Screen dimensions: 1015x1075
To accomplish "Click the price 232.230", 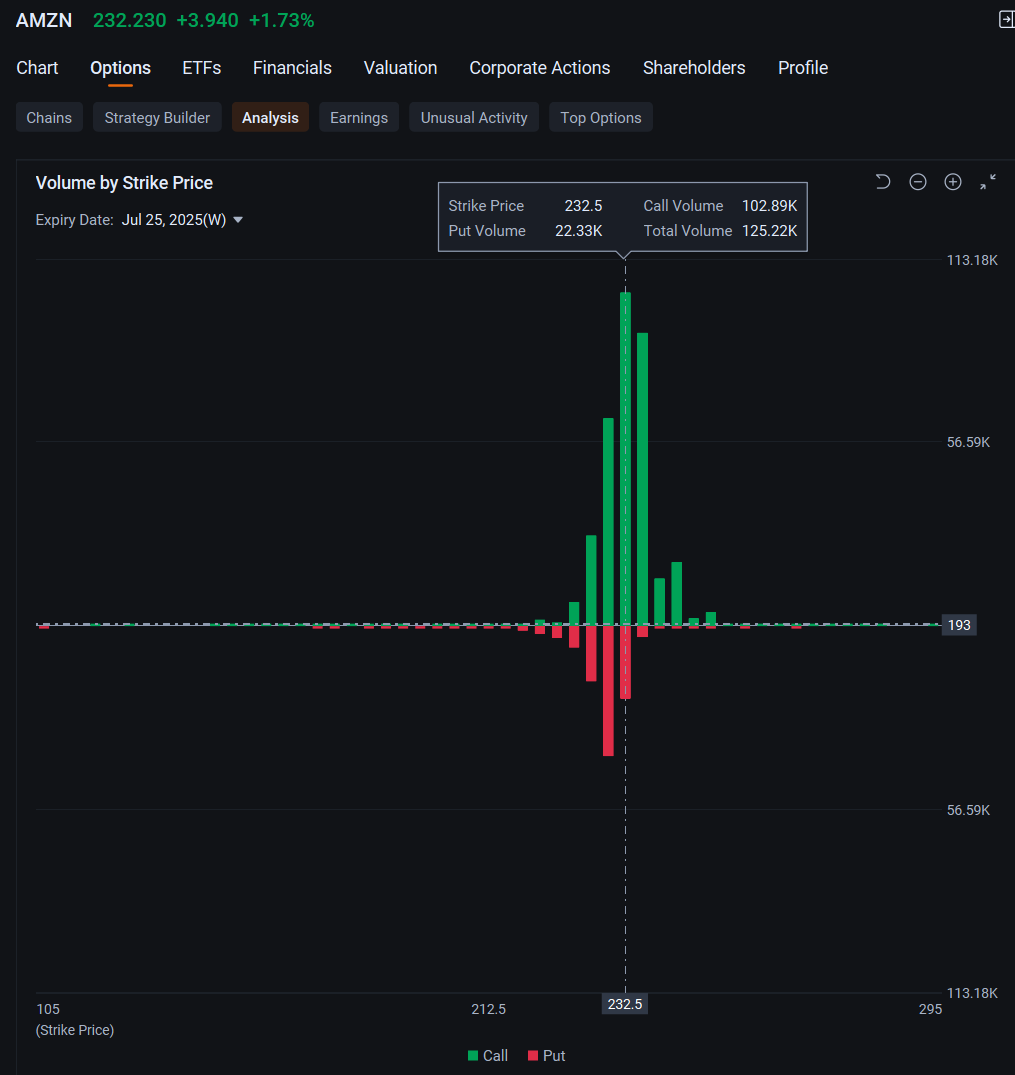I will coord(130,21).
